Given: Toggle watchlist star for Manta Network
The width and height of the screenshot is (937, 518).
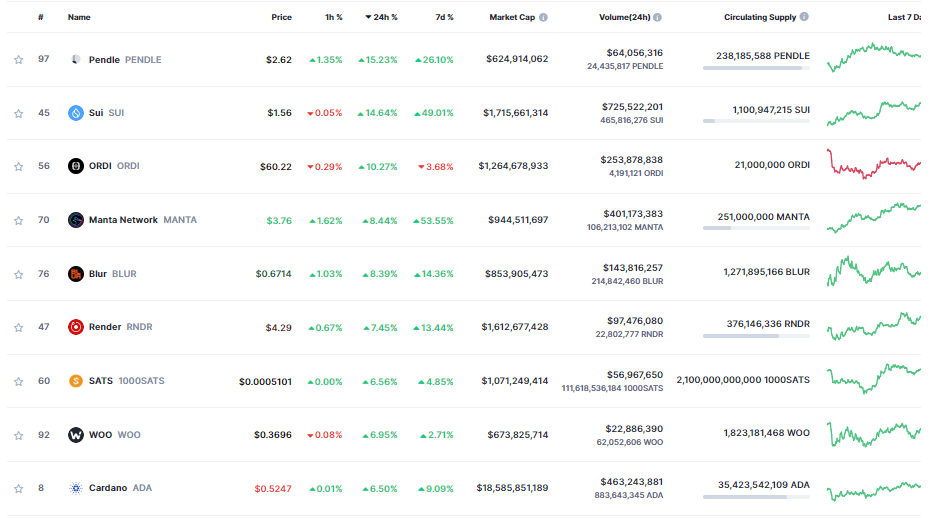Looking at the screenshot, I should tap(19, 220).
